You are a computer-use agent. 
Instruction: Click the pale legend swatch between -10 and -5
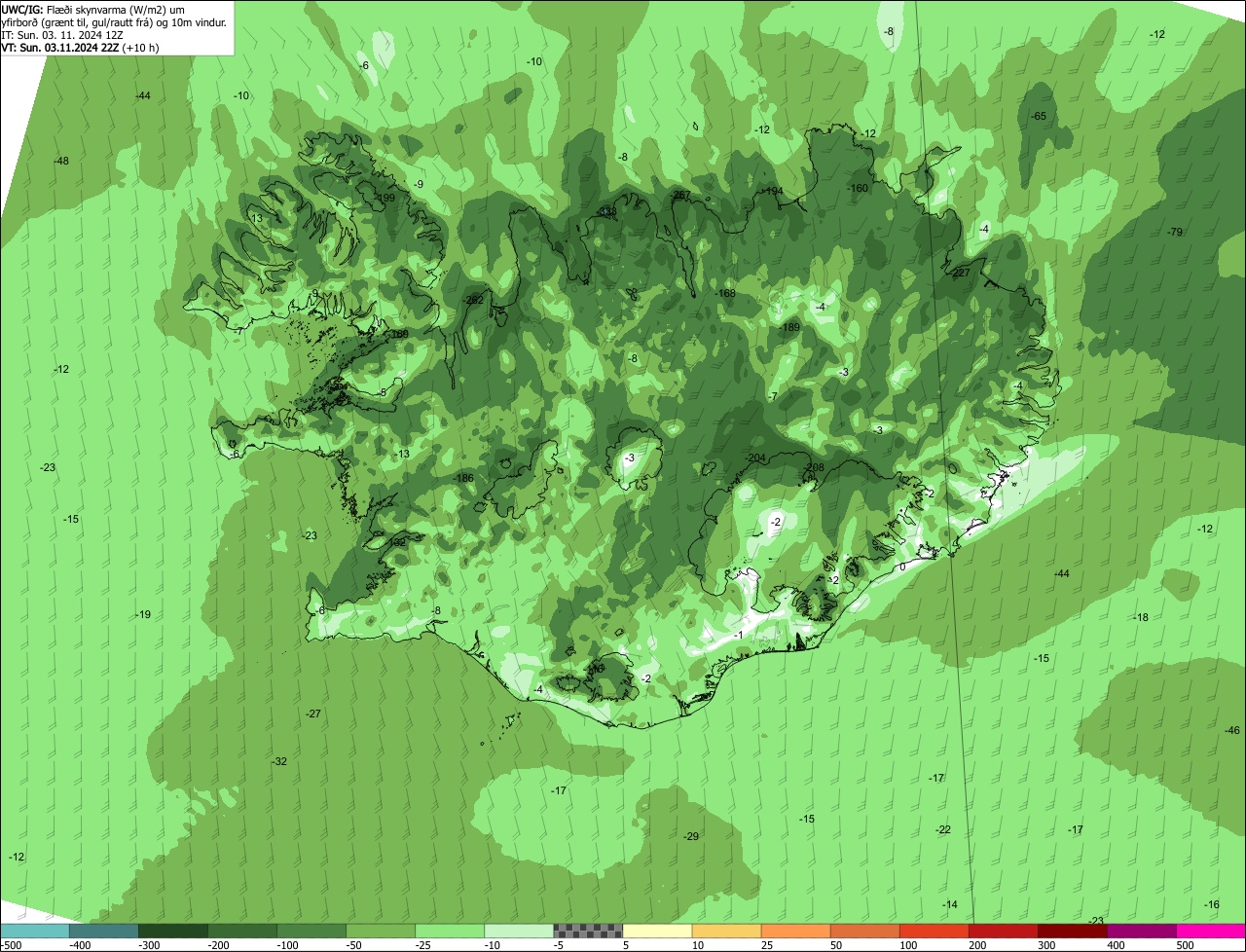click(x=519, y=931)
